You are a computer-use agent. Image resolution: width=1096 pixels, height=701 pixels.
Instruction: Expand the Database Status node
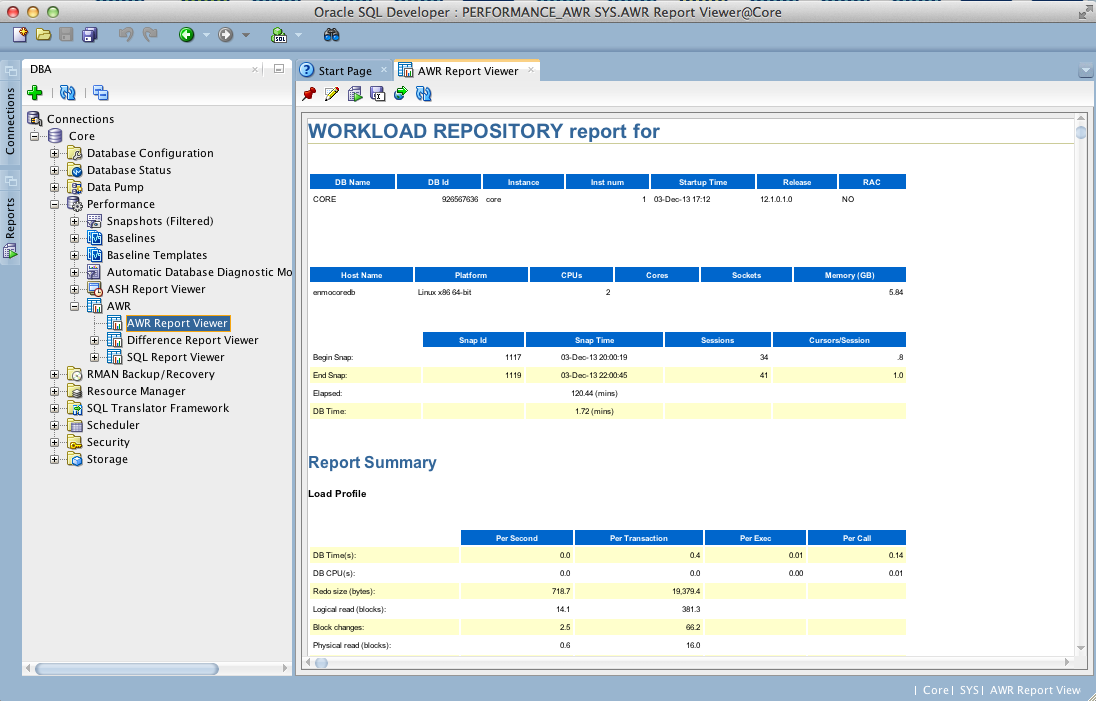(x=55, y=170)
